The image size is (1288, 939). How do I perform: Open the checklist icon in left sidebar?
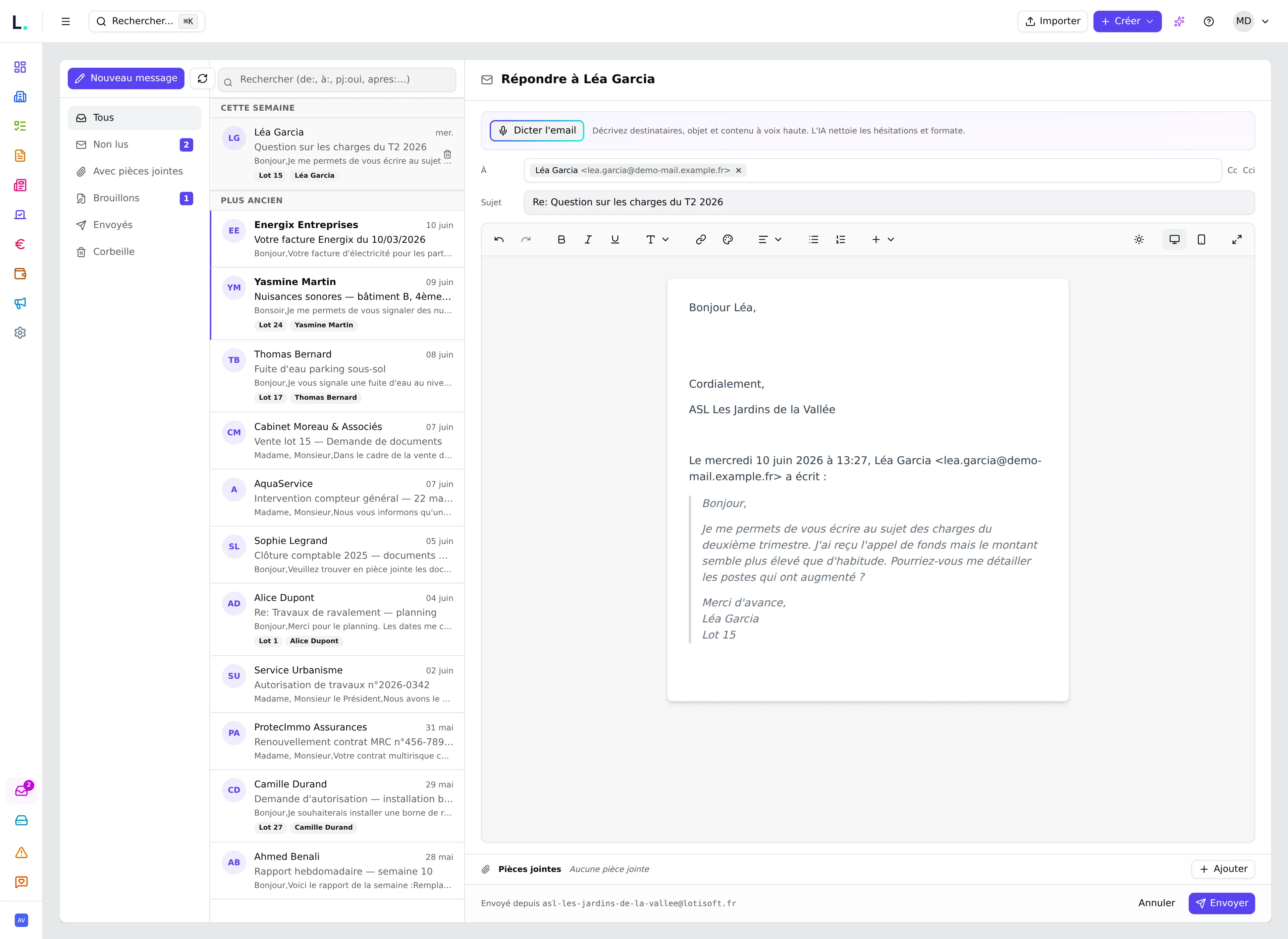pyautogui.click(x=20, y=126)
